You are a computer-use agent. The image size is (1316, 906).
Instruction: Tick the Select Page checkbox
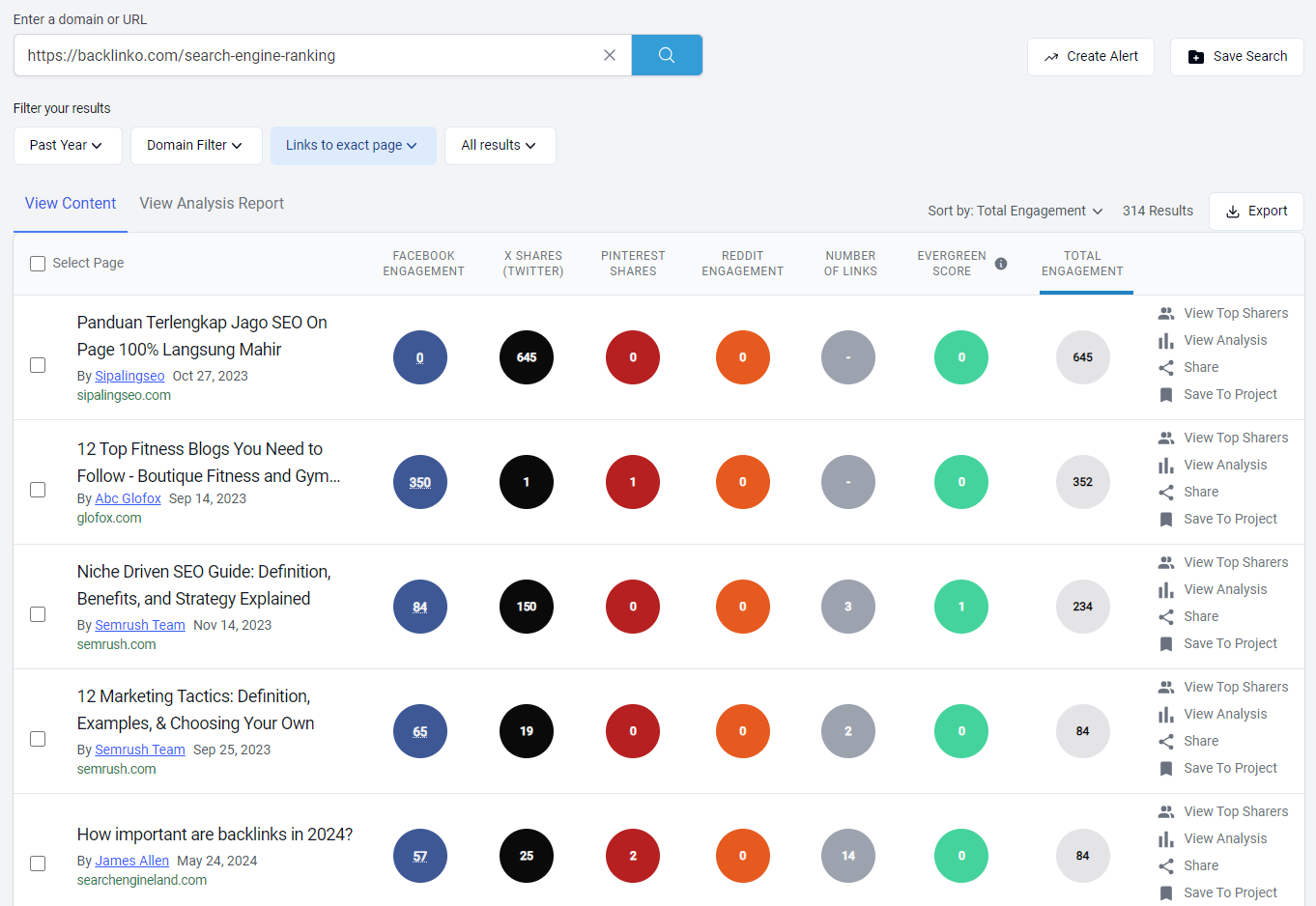click(x=38, y=264)
